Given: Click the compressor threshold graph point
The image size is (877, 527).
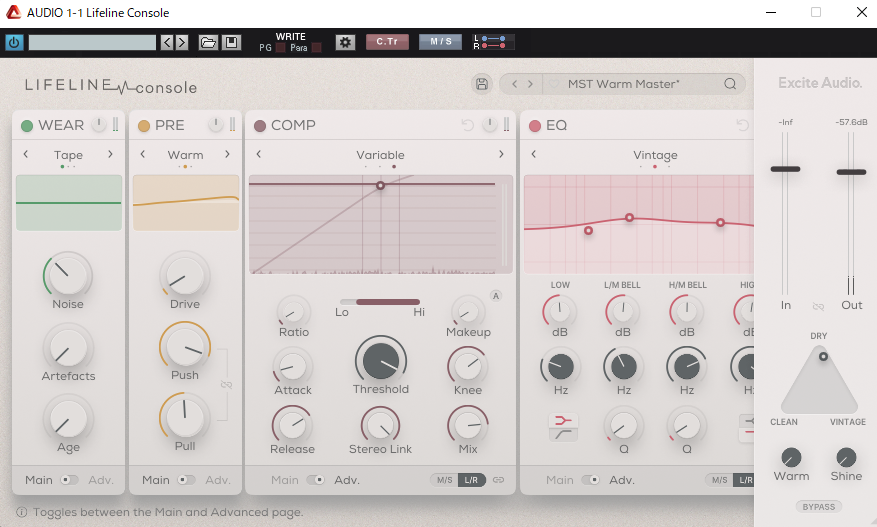Looking at the screenshot, I should click(x=380, y=185).
